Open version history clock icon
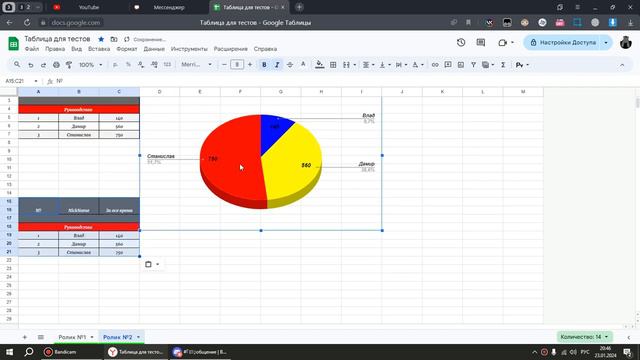Screen dimensions: 640x360 [x=461, y=42]
